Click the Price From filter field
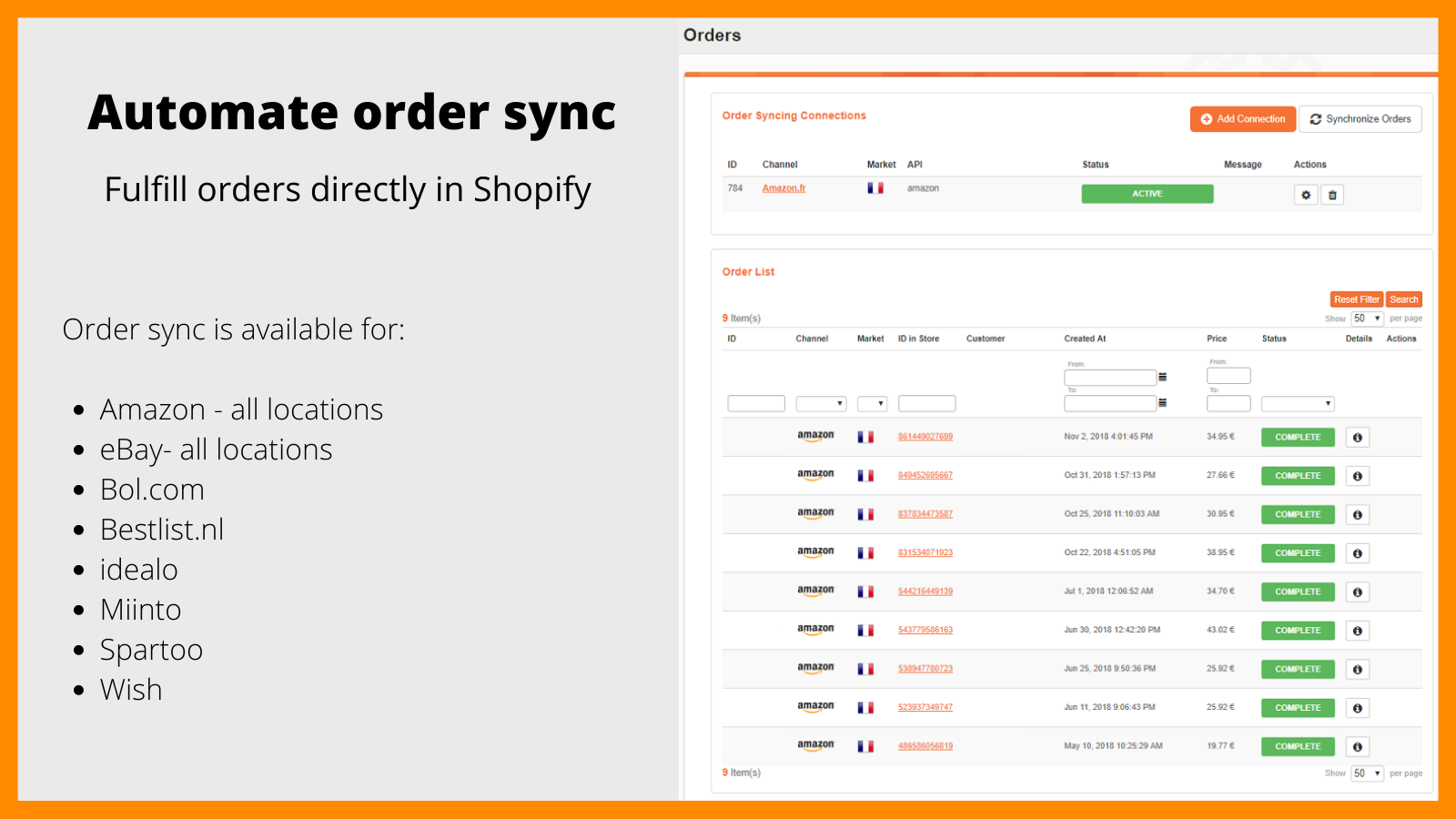1456x819 pixels. pos(1228,376)
